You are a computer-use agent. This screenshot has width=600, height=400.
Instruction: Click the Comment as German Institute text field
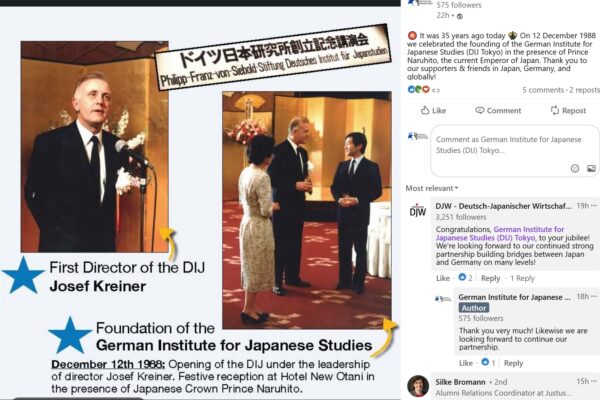point(509,145)
